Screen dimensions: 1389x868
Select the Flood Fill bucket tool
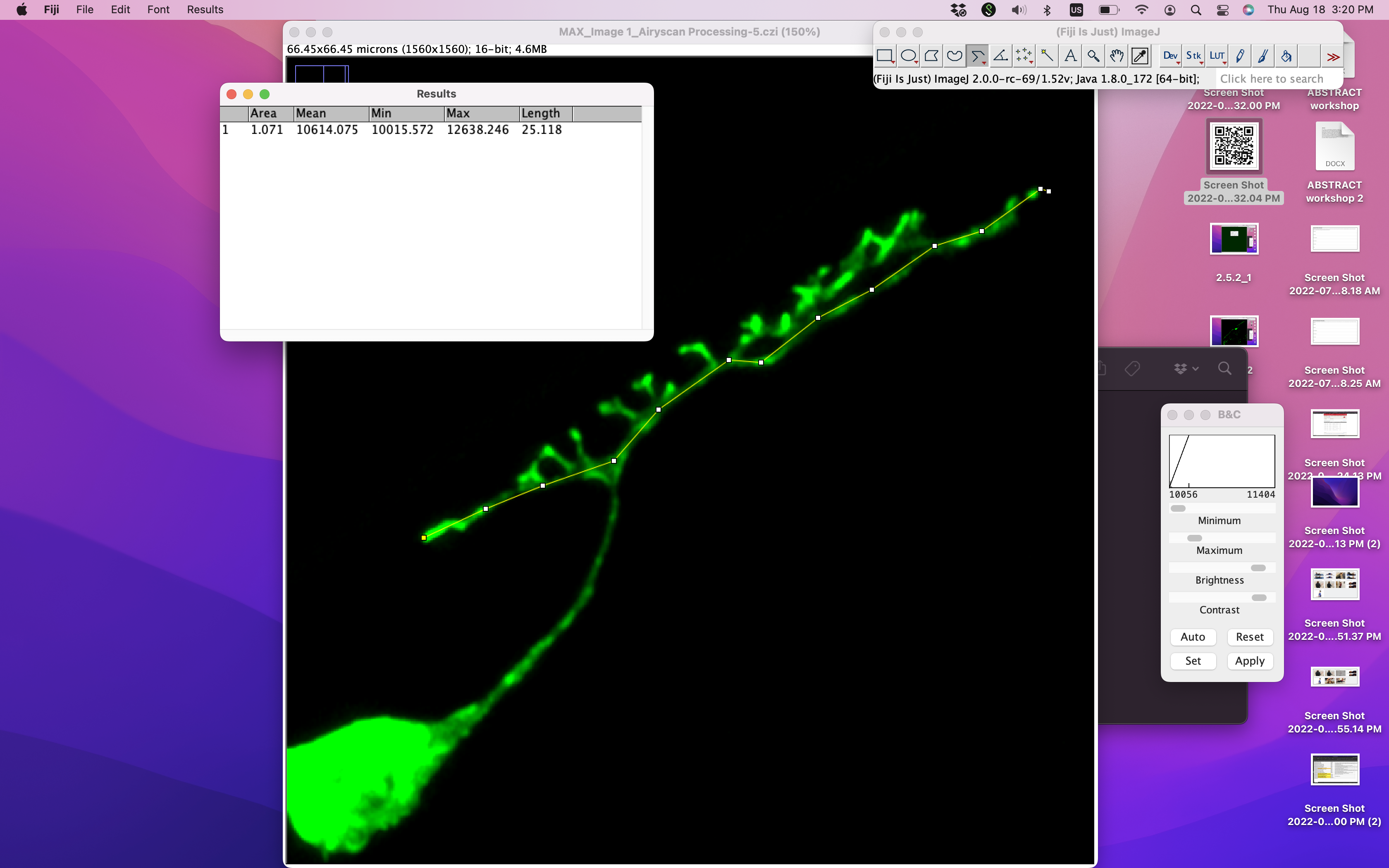[1286, 56]
